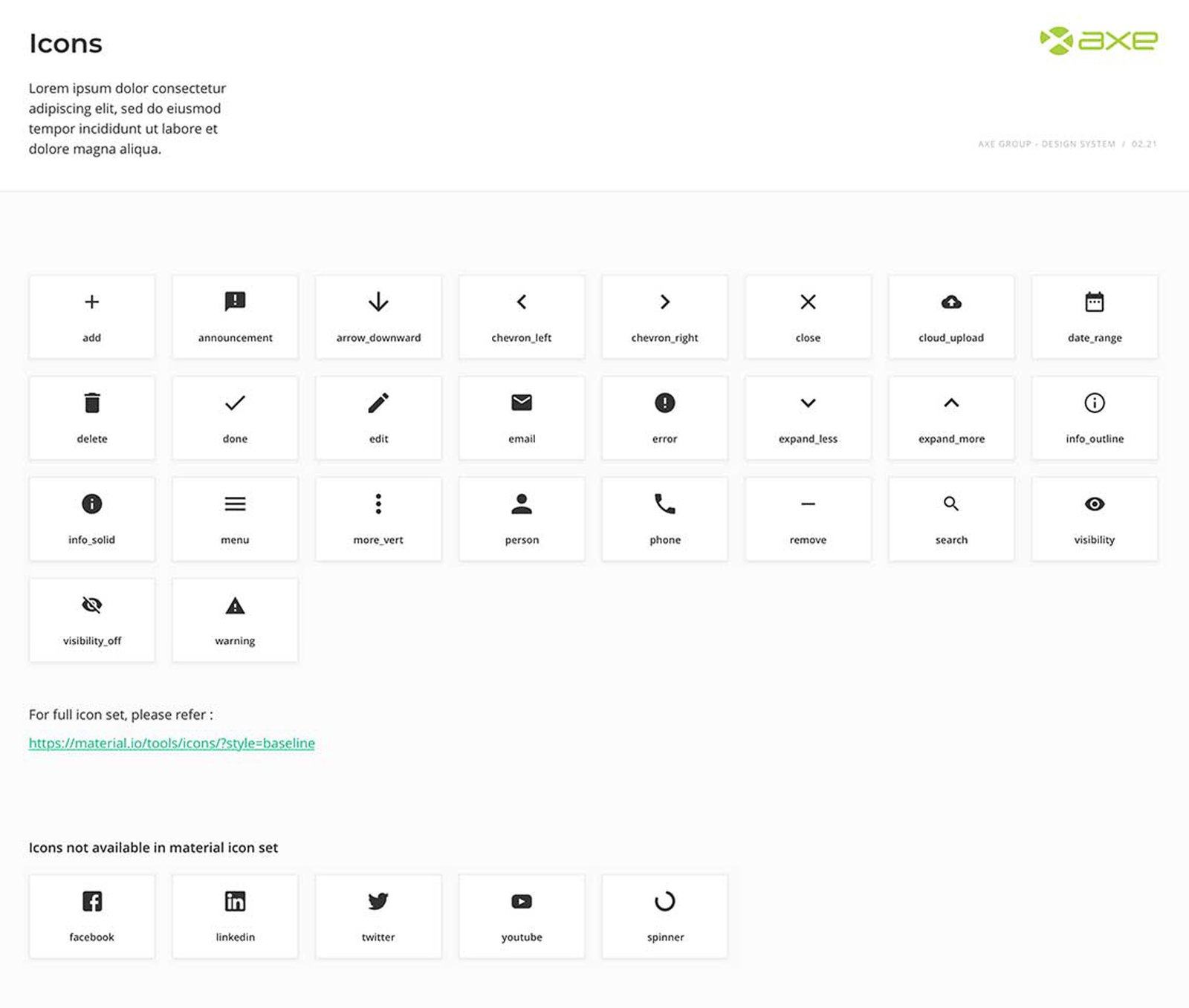This screenshot has height=1008, width=1189.
Task: Select the announcement icon card
Action: click(x=235, y=317)
